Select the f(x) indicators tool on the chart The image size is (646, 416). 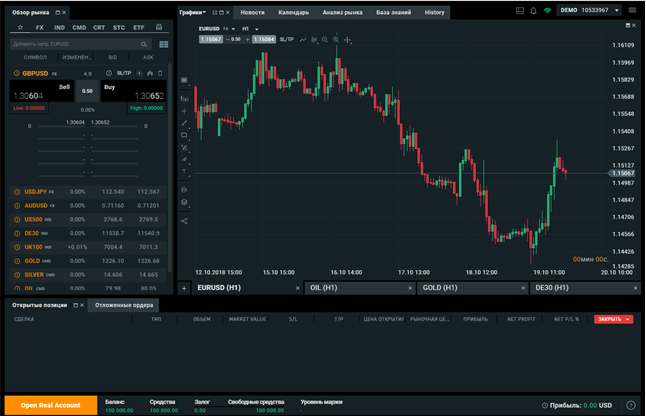(184, 100)
